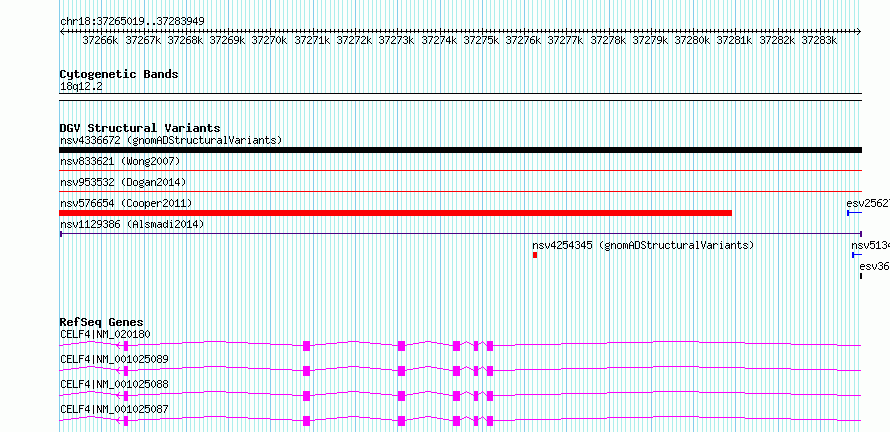Open the nsv833621 (Wong2007) variant label
The image size is (890, 432).
coord(120,162)
